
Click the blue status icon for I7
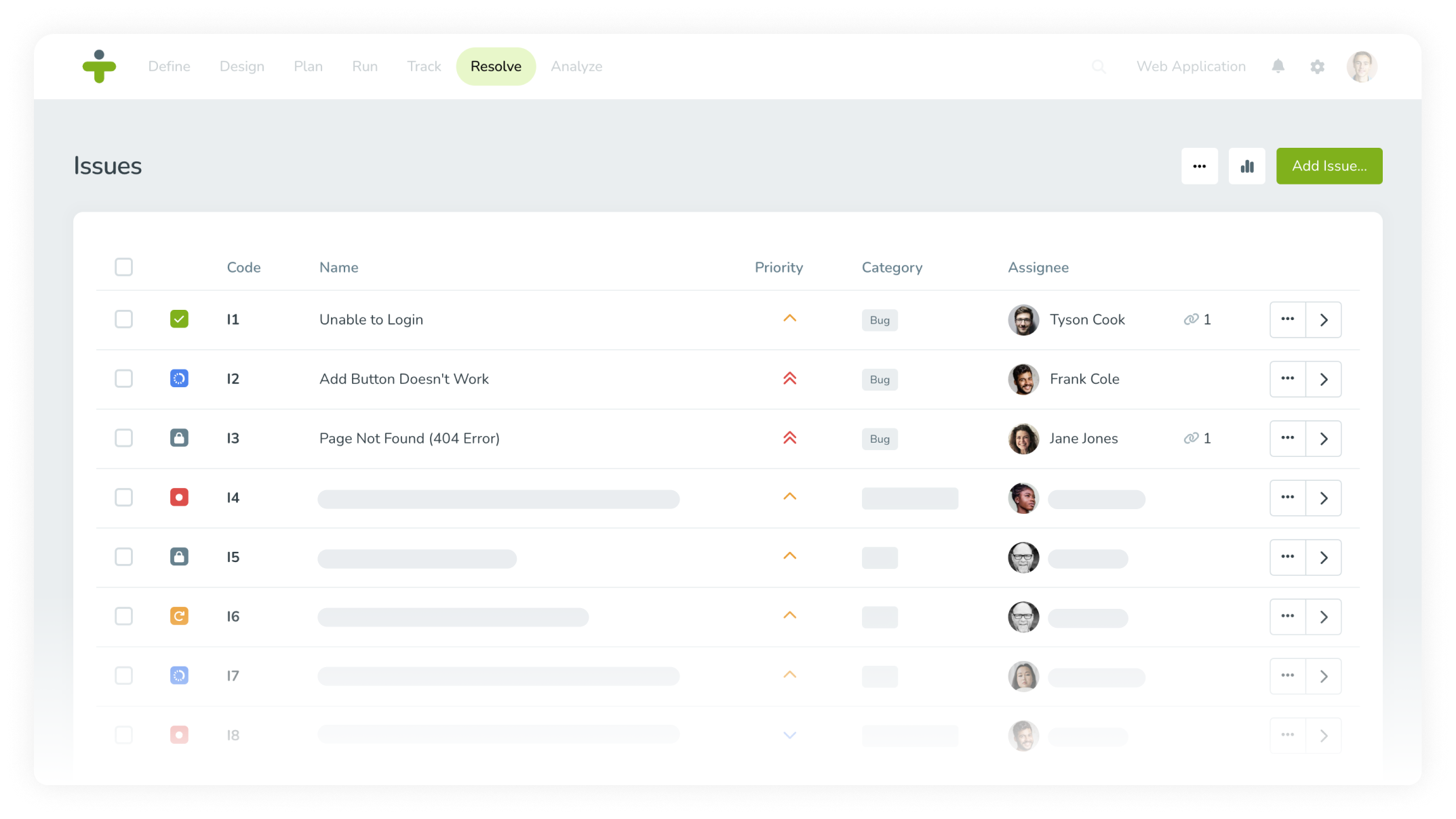(x=179, y=675)
